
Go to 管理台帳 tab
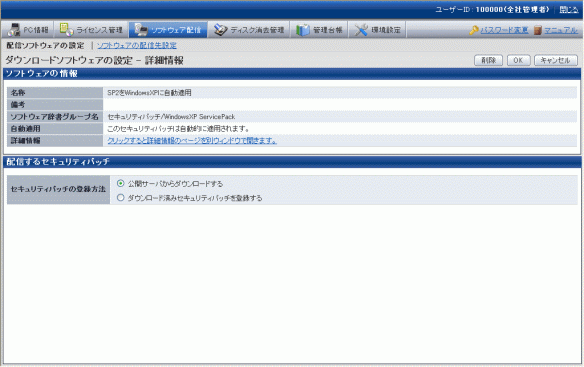point(319,30)
